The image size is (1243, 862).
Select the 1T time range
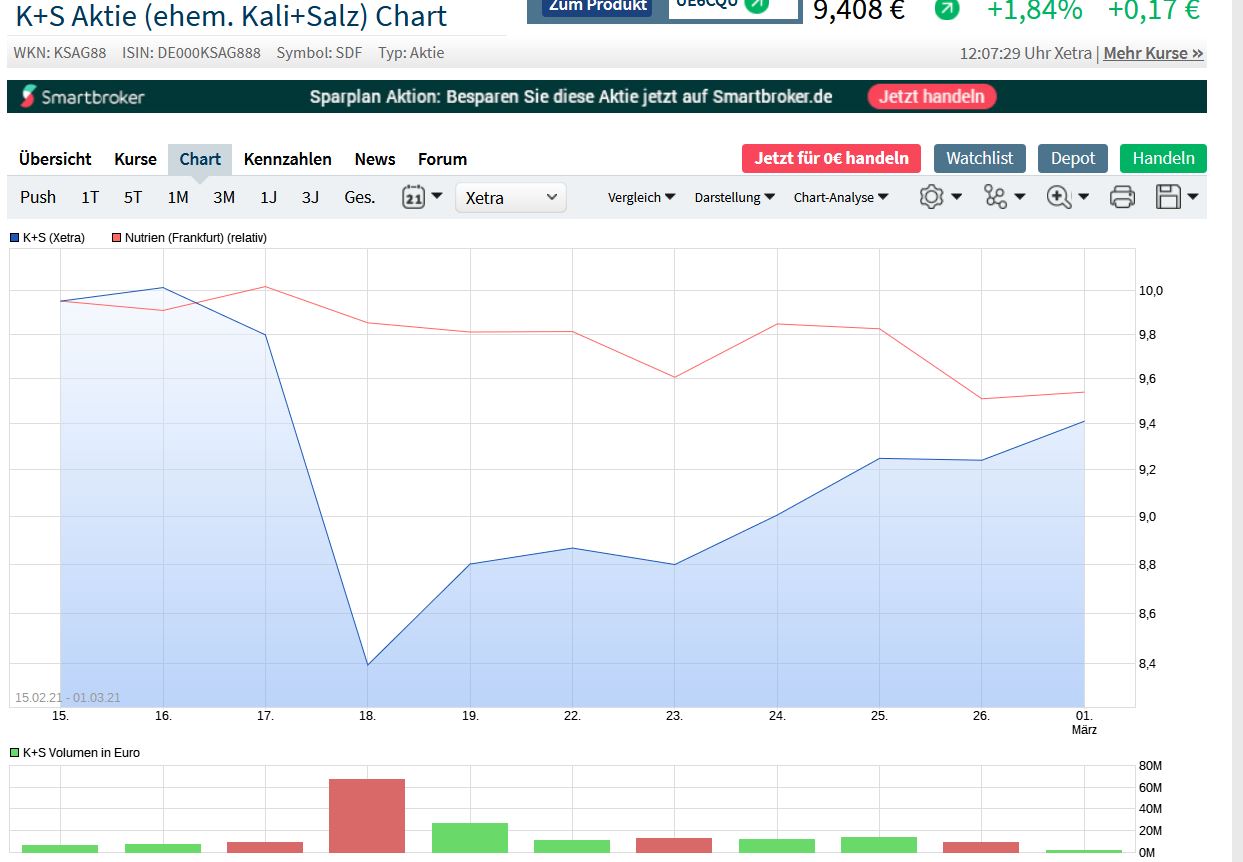(90, 197)
